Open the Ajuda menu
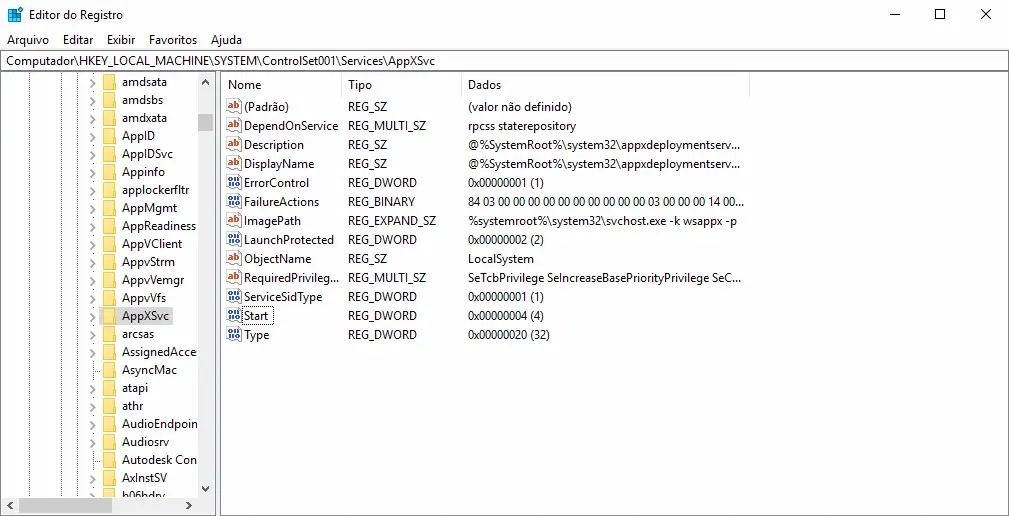 click(x=227, y=40)
